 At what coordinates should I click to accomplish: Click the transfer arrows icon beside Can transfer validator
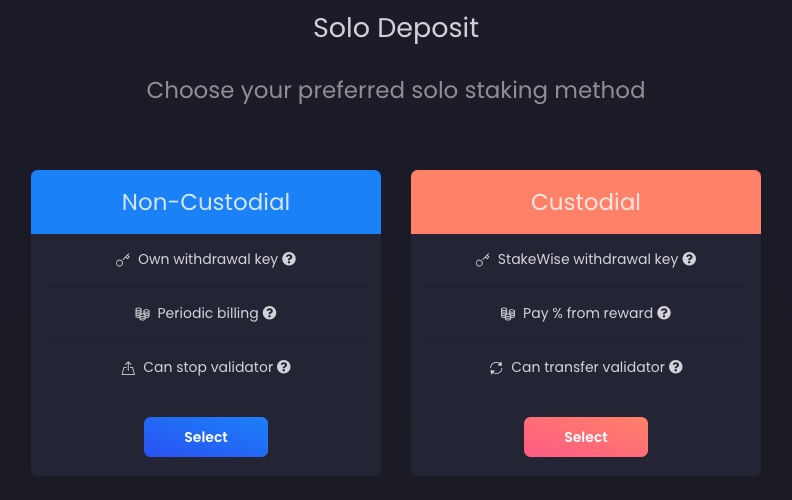coord(496,368)
